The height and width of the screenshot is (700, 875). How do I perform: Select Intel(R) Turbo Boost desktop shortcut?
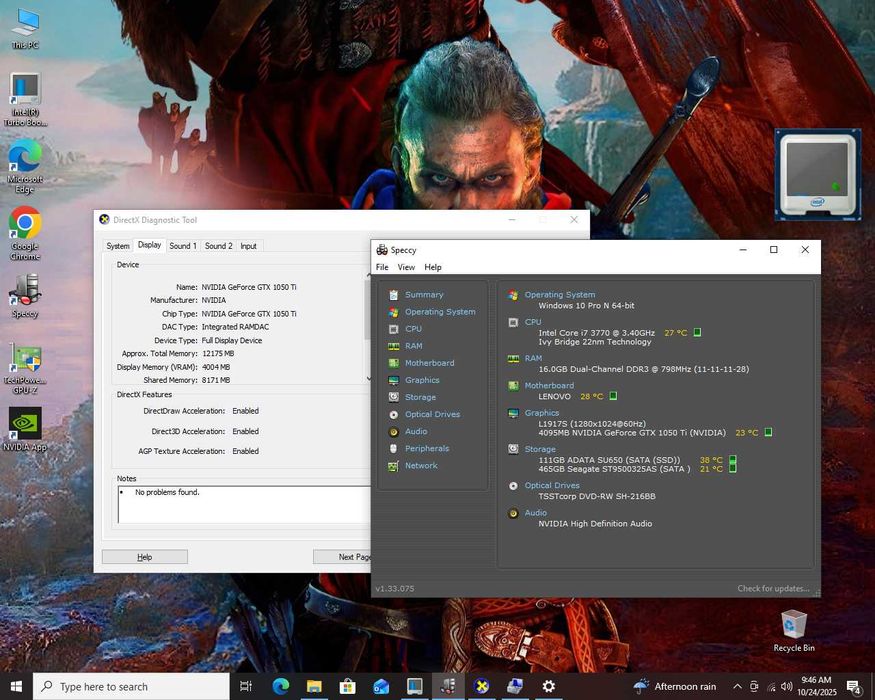coord(25,100)
